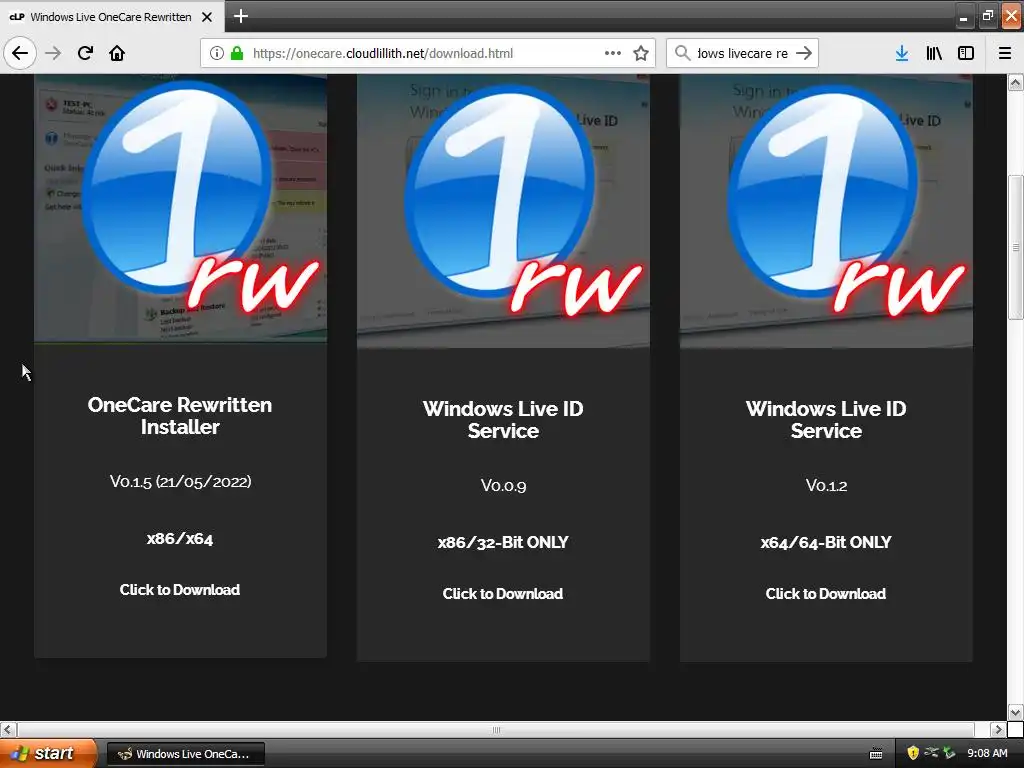Select the Windows Live OneCare Rewritten tab
The image size is (1024, 768).
coord(112,17)
